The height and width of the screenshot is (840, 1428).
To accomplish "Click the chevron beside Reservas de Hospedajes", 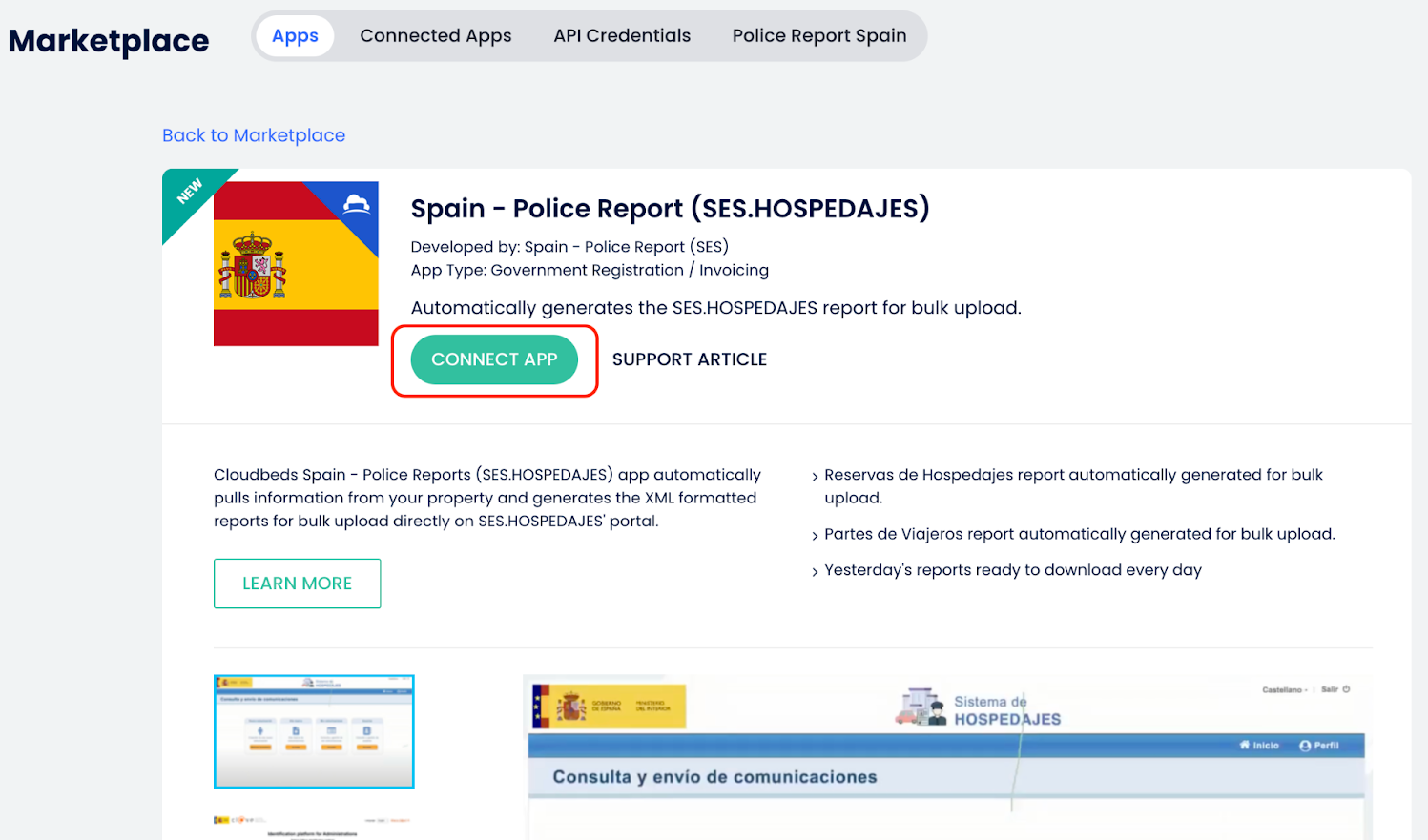I will point(815,476).
